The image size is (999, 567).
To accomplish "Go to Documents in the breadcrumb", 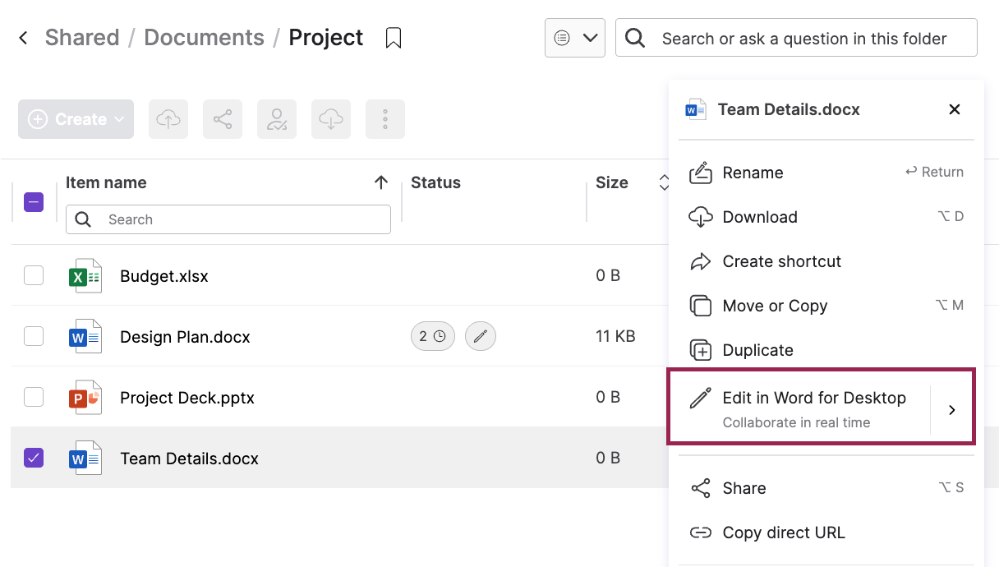I will tap(204, 38).
